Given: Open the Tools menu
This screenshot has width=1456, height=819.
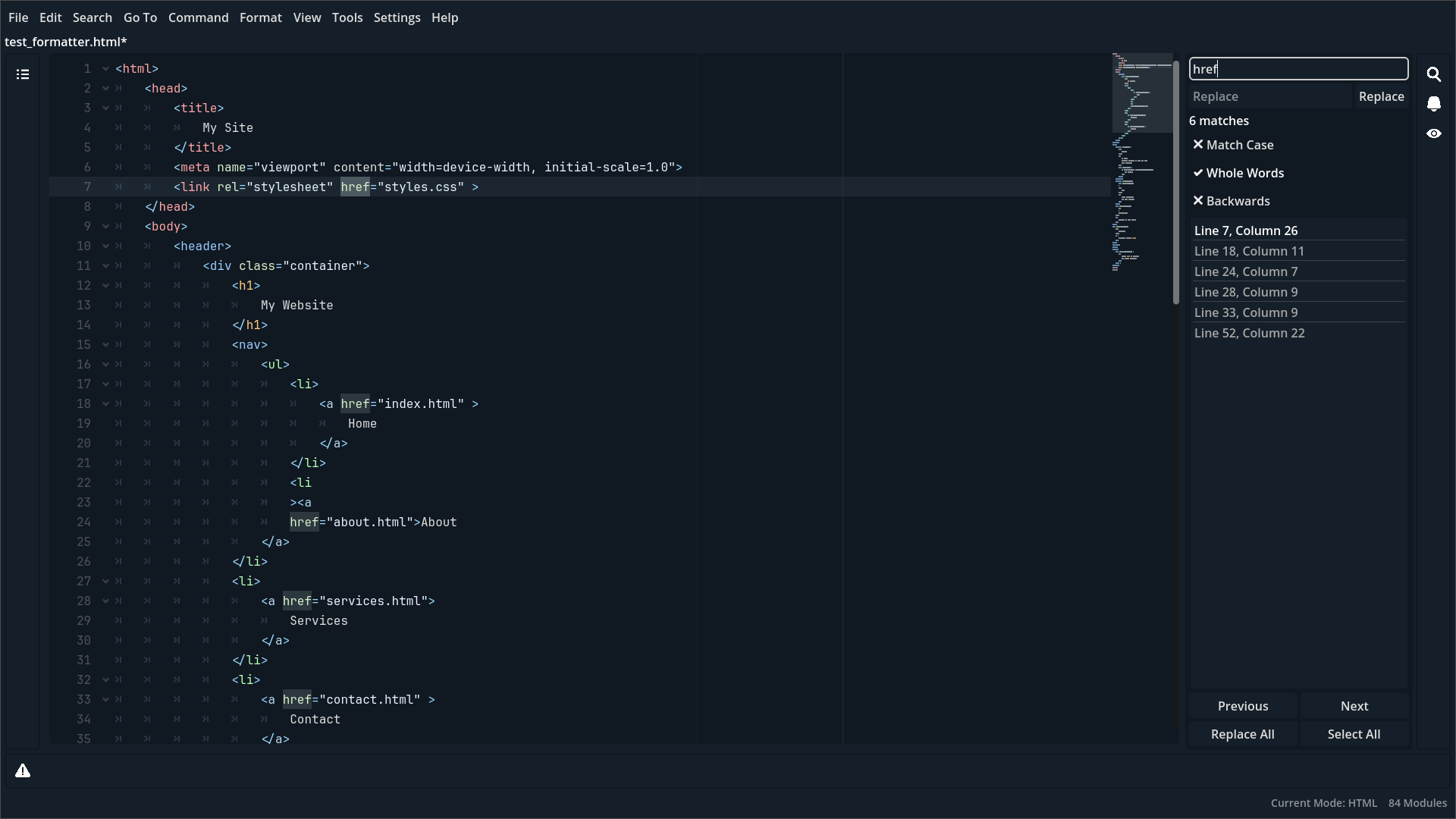Looking at the screenshot, I should point(347,17).
